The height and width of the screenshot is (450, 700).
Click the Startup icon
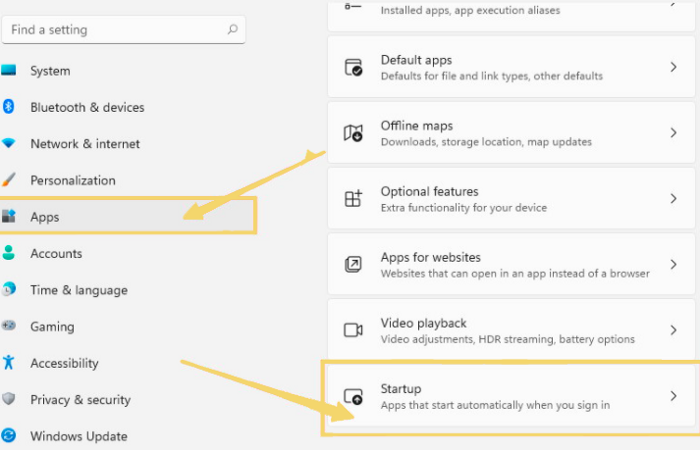coord(353,396)
